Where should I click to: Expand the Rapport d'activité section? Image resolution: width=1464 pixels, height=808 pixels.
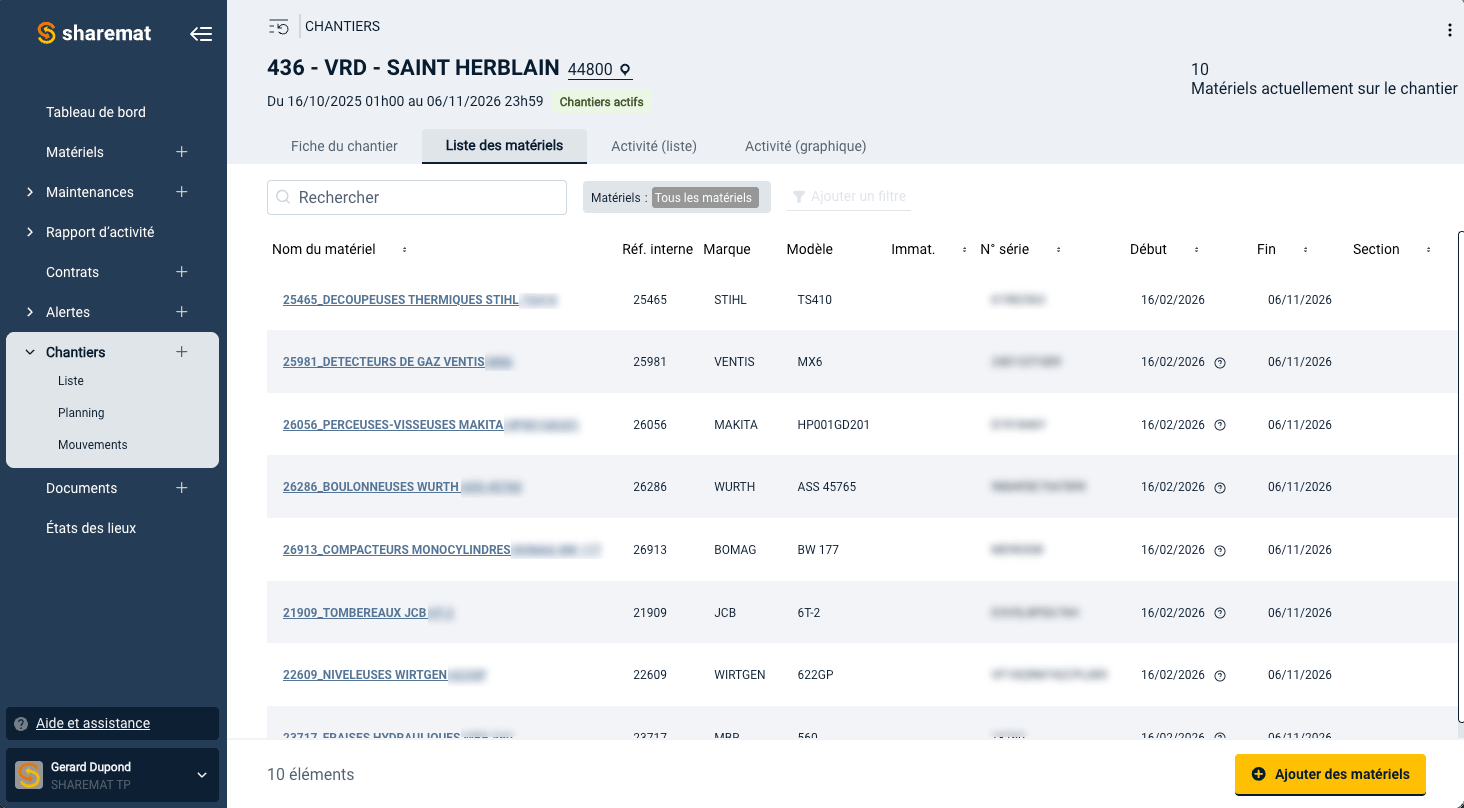click(x=30, y=232)
